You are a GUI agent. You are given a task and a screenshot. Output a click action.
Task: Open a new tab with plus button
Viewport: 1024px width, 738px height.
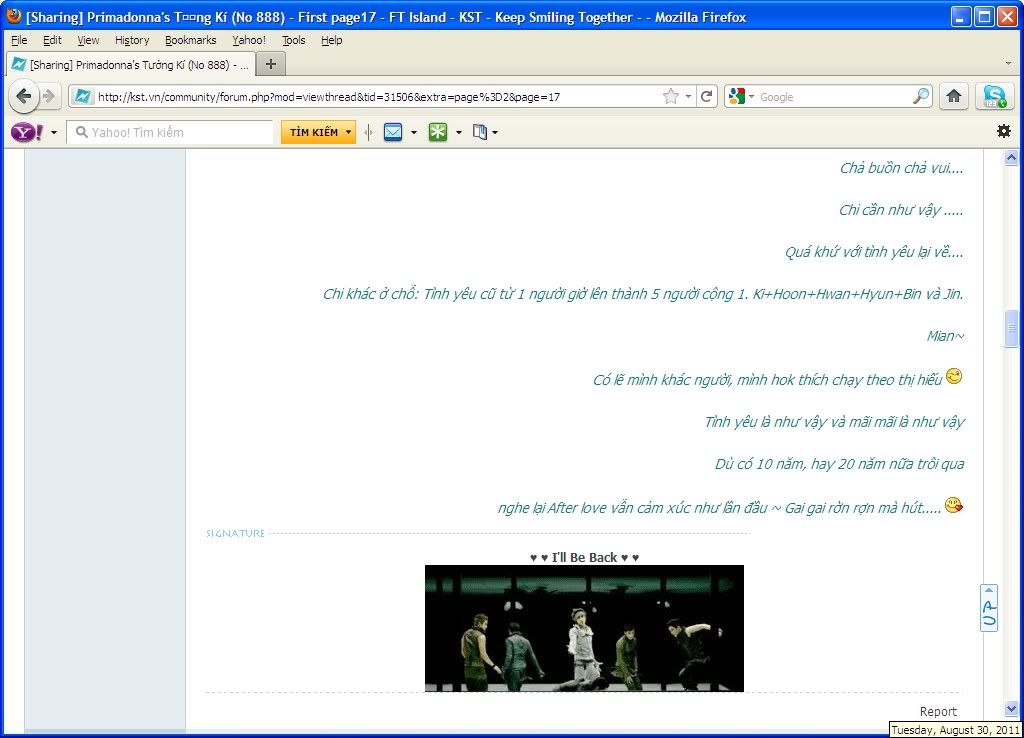(271, 64)
